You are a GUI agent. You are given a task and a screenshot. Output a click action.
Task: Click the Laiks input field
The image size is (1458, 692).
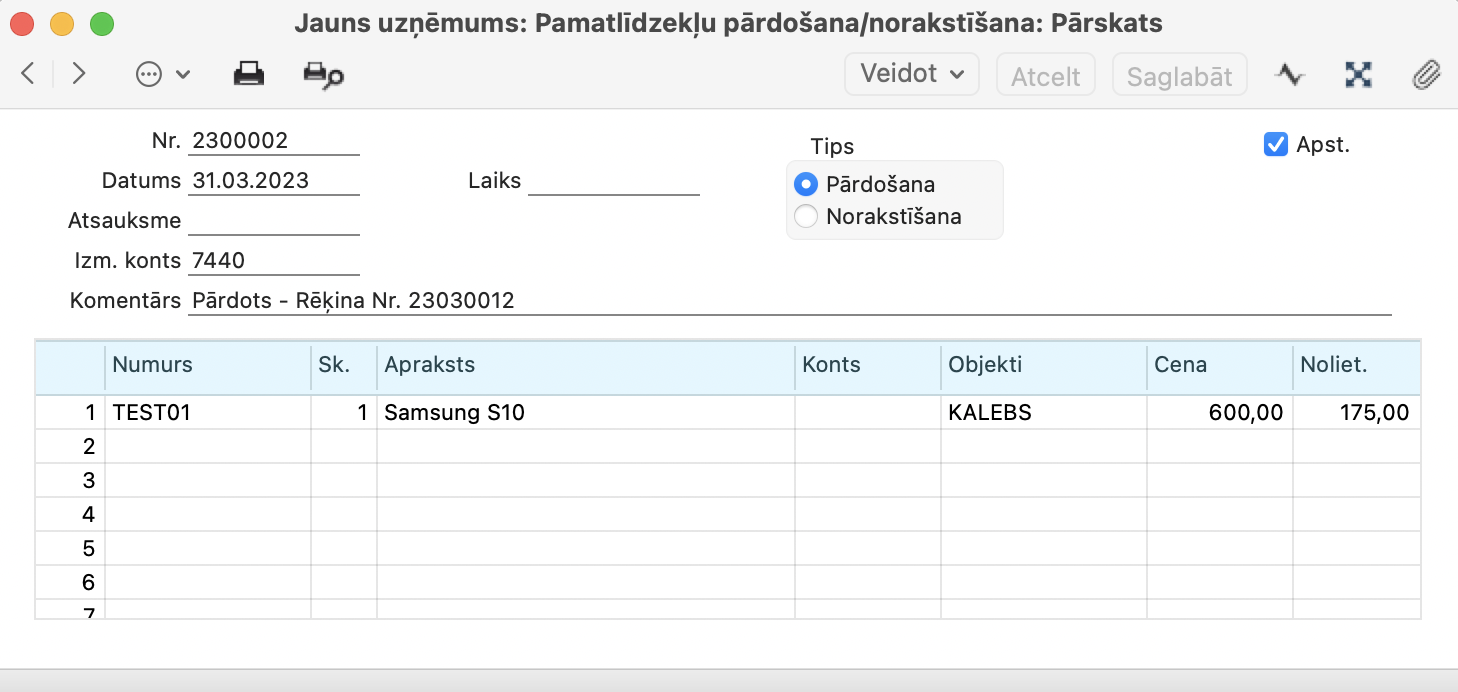pyautogui.click(x=613, y=182)
